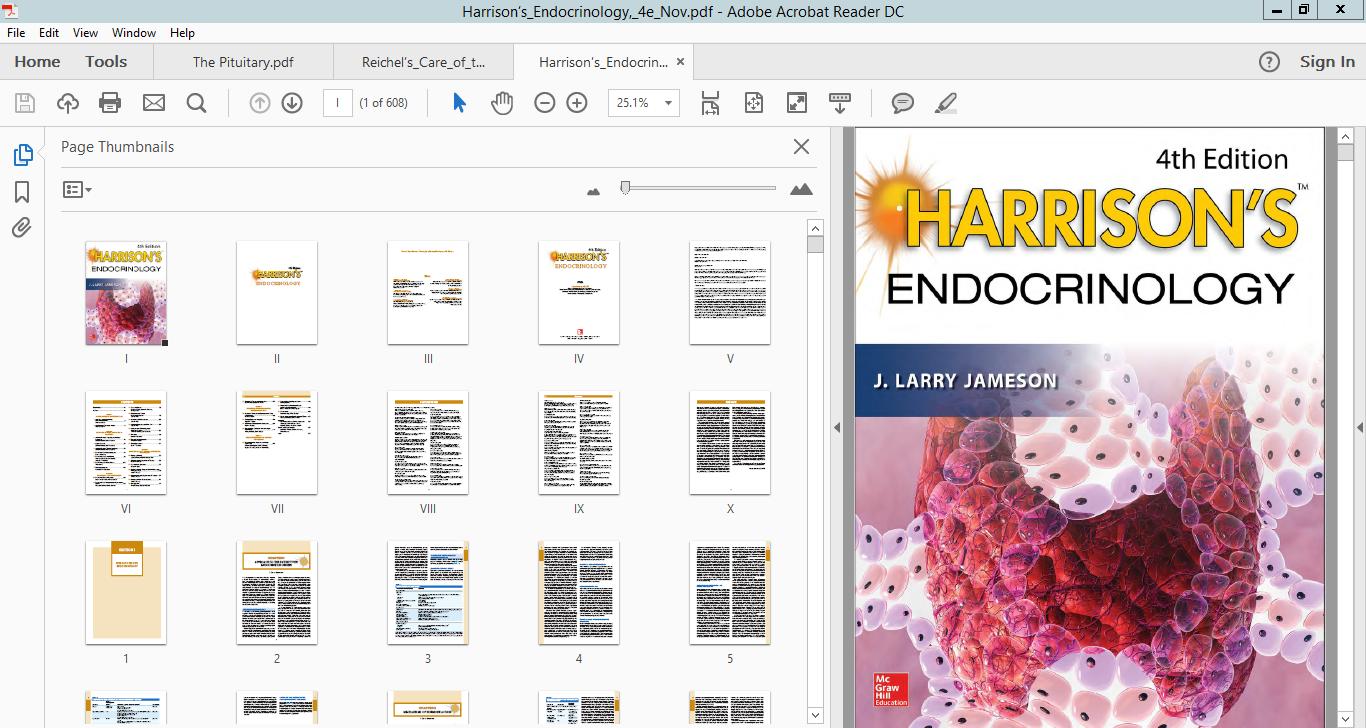Screen dimensions: 1366x728
Task: Click the zoom percentage field
Action: 634,102
